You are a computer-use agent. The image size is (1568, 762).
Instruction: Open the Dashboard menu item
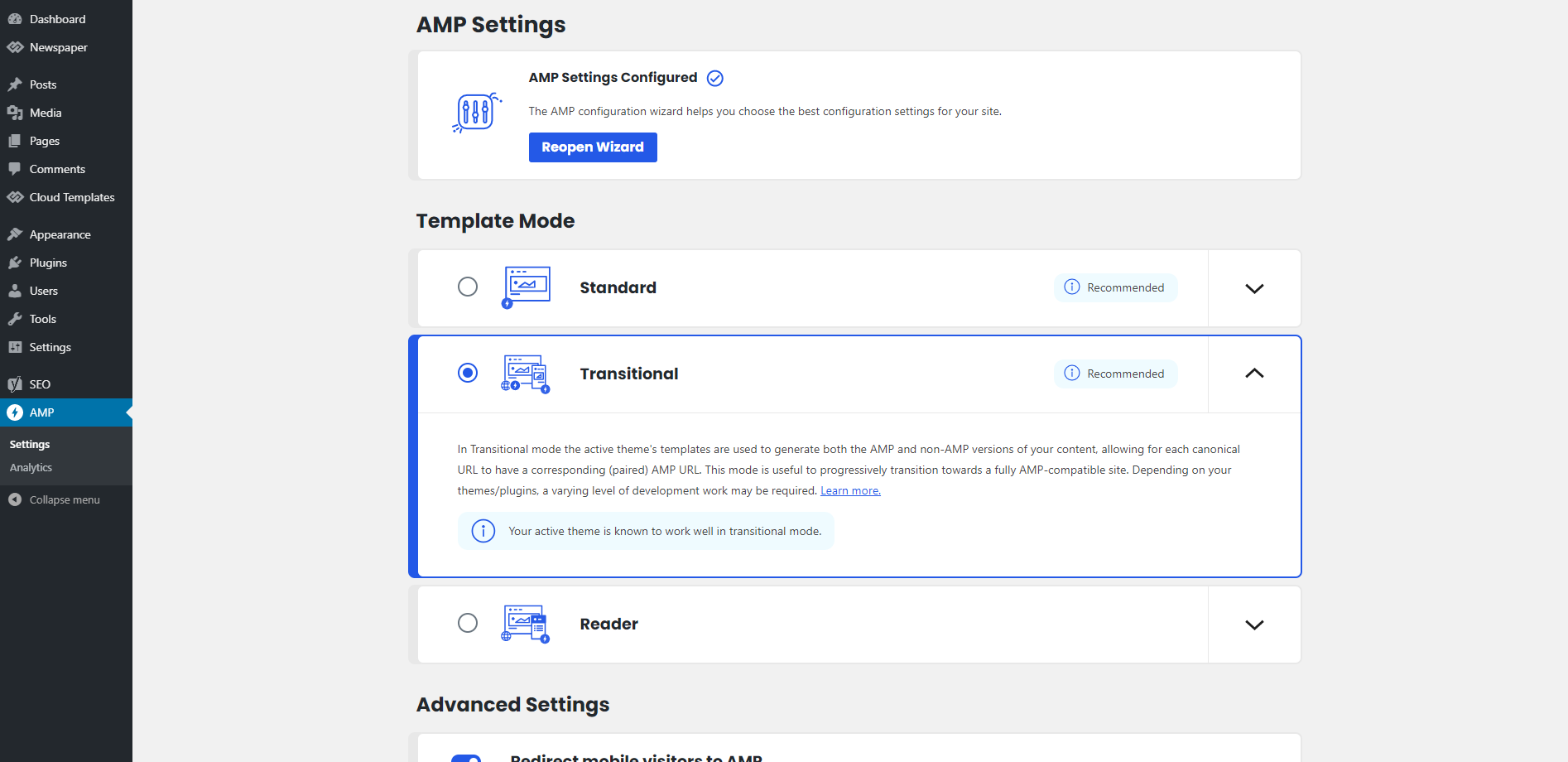(66, 19)
